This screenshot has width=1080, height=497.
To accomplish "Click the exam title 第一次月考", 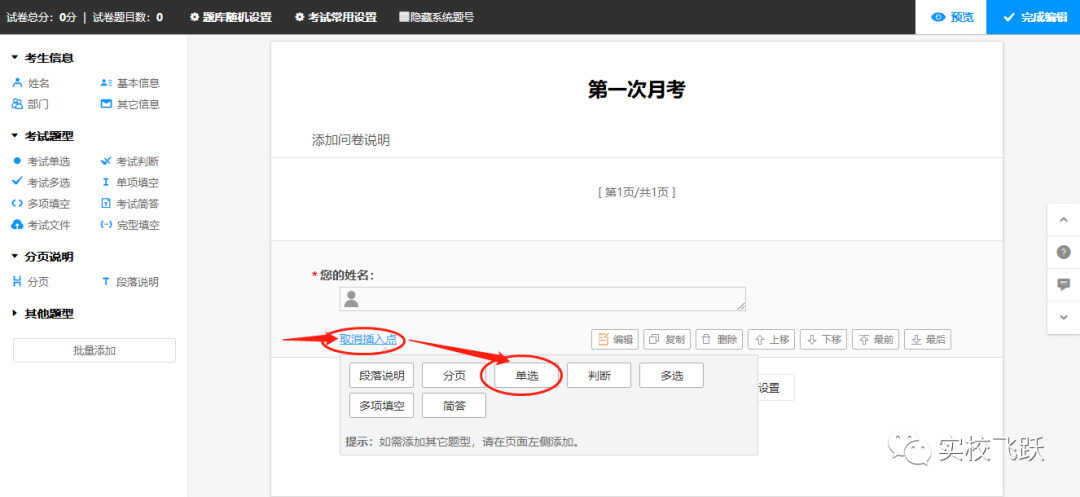I will (636, 89).
